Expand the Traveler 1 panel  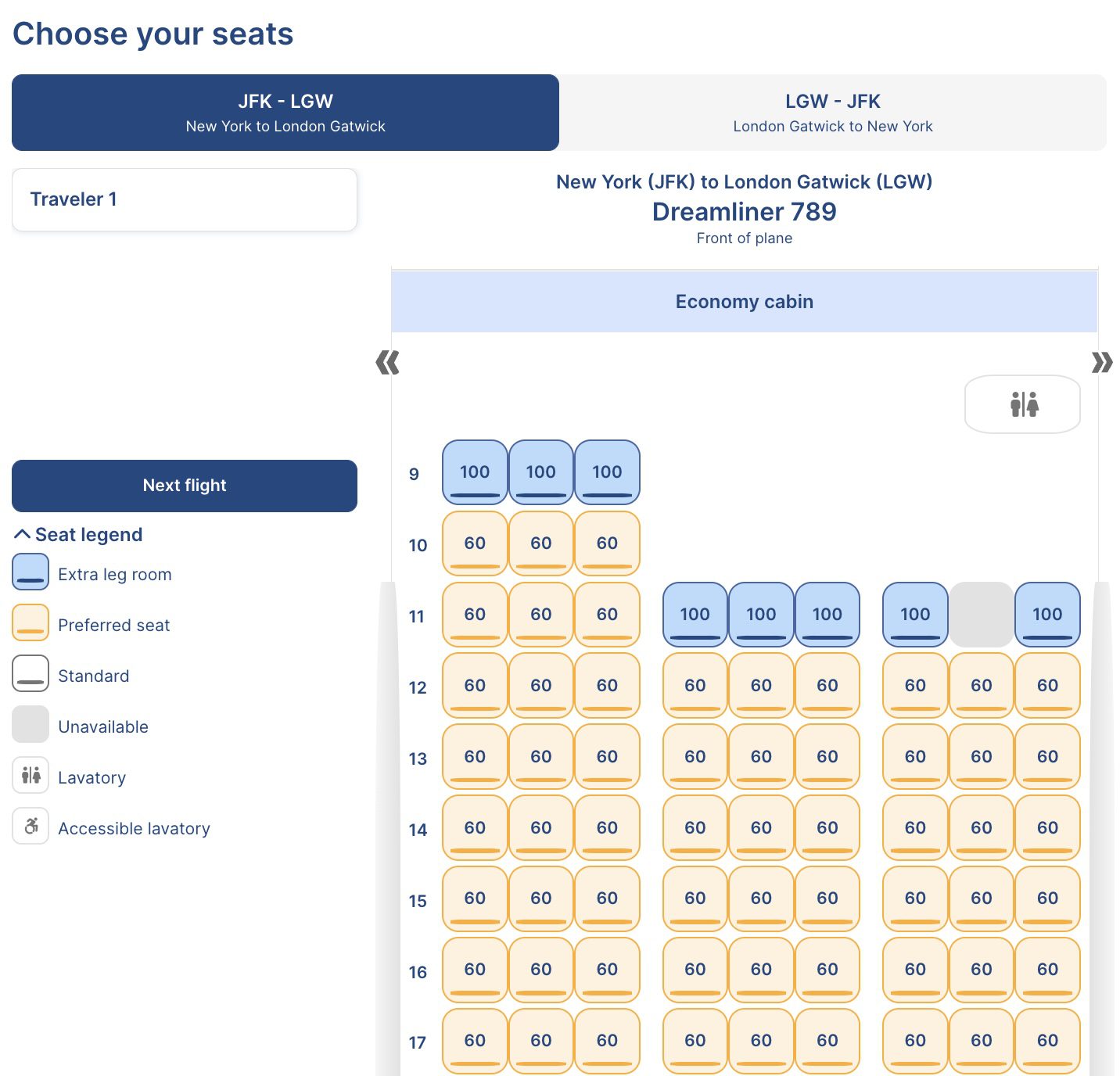point(184,199)
